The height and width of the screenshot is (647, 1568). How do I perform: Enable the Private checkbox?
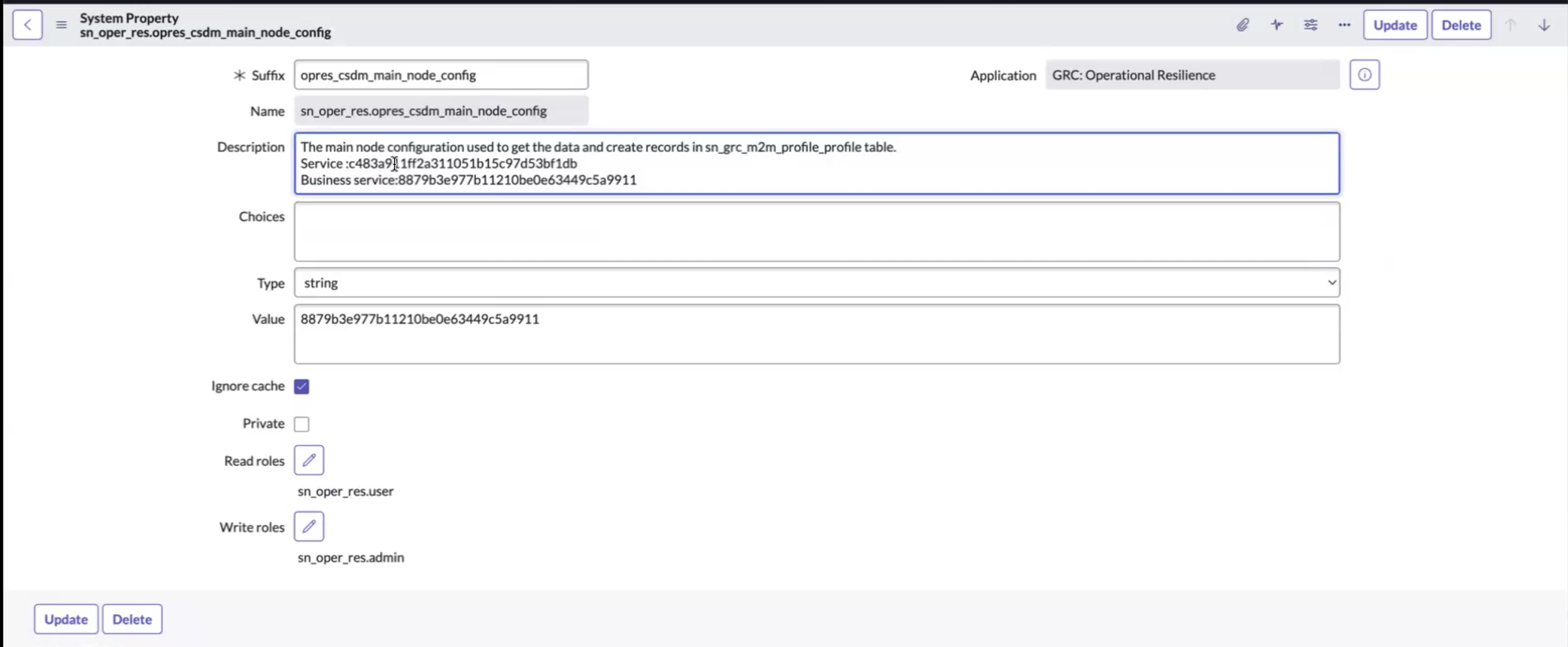(302, 424)
